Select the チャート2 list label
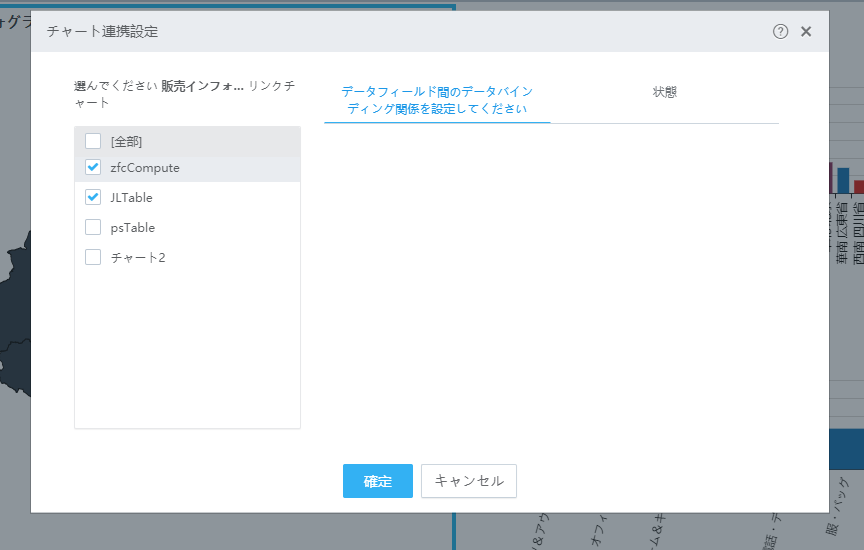The height and width of the screenshot is (550, 864). pyautogui.click(x=138, y=257)
